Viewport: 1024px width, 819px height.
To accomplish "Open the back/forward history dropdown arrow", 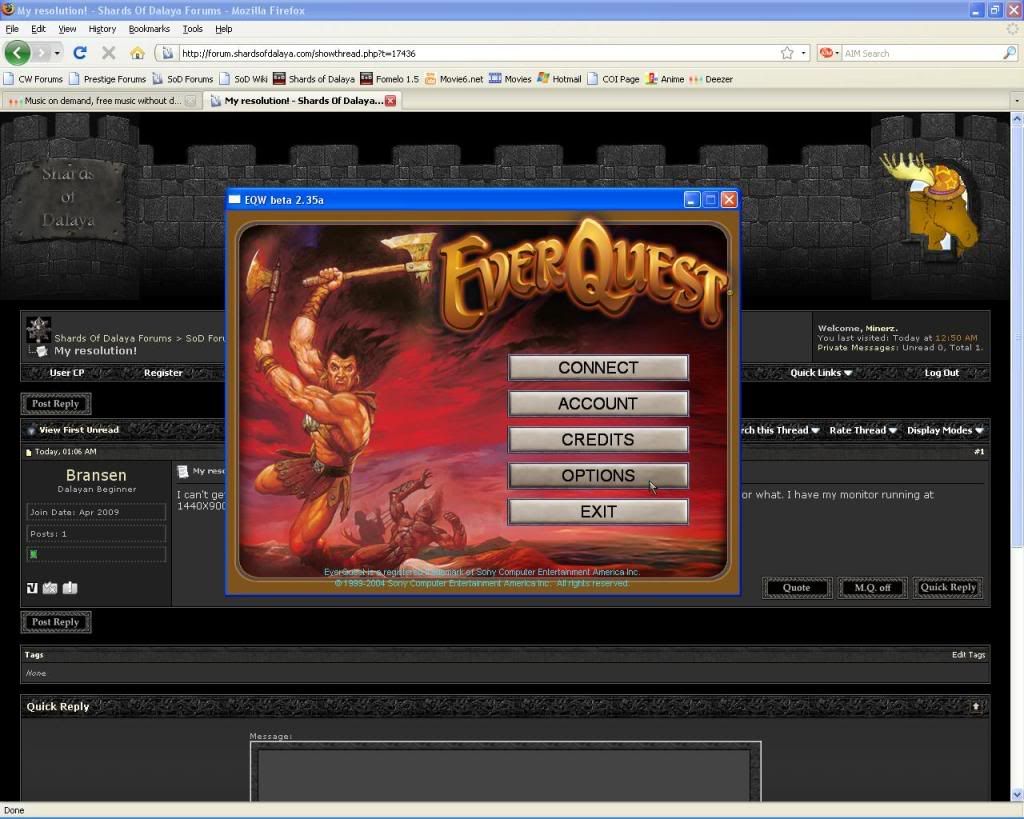I will [57, 53].
